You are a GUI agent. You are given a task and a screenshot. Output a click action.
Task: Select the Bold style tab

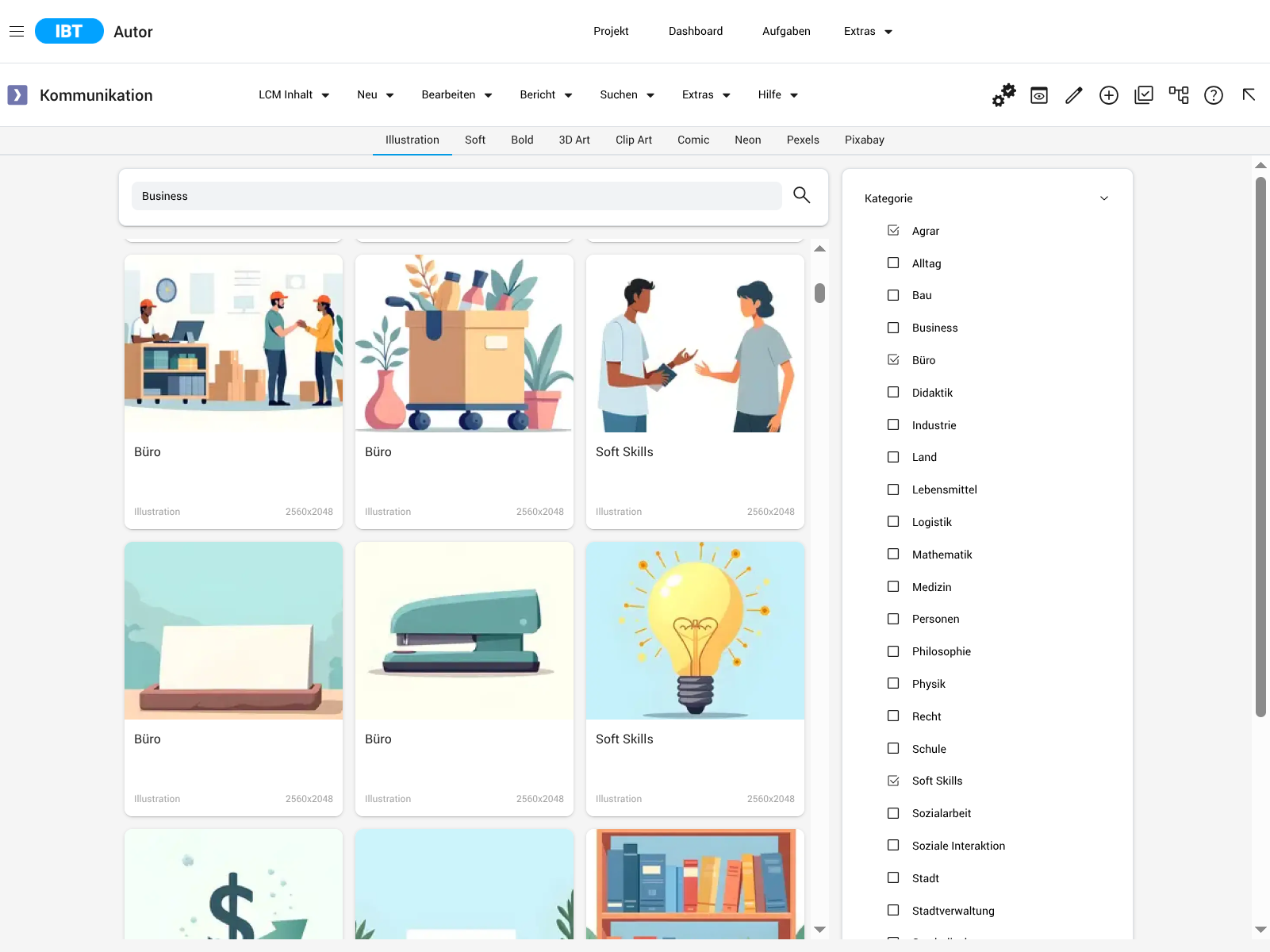(522, 140)
